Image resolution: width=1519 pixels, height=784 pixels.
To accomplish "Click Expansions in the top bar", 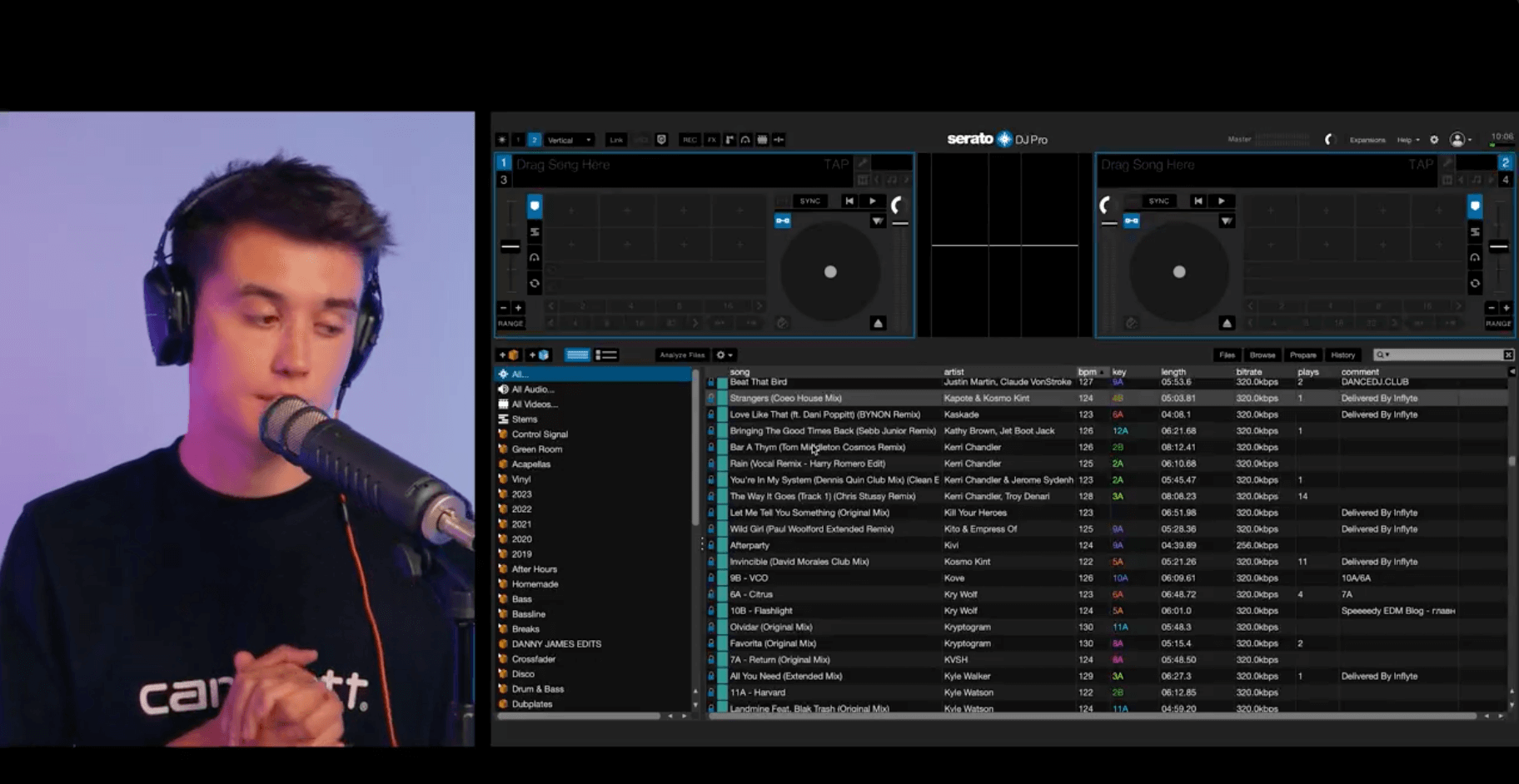I will 1367,140.
